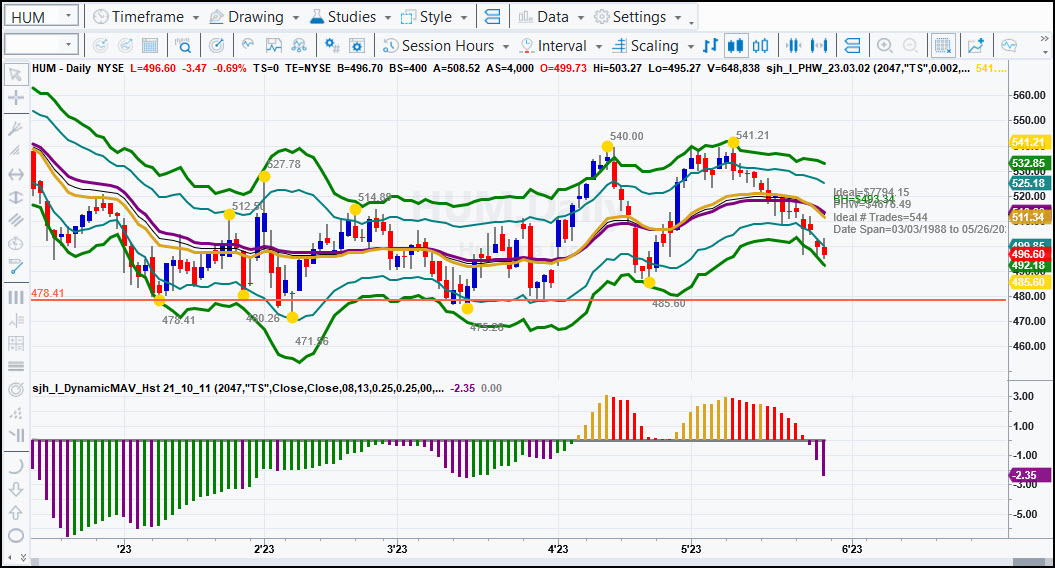The height and width of the screenshot is (568, 1055).
Task: Switch to hollow candlestick chart style
Action: (x=760, y=46)
